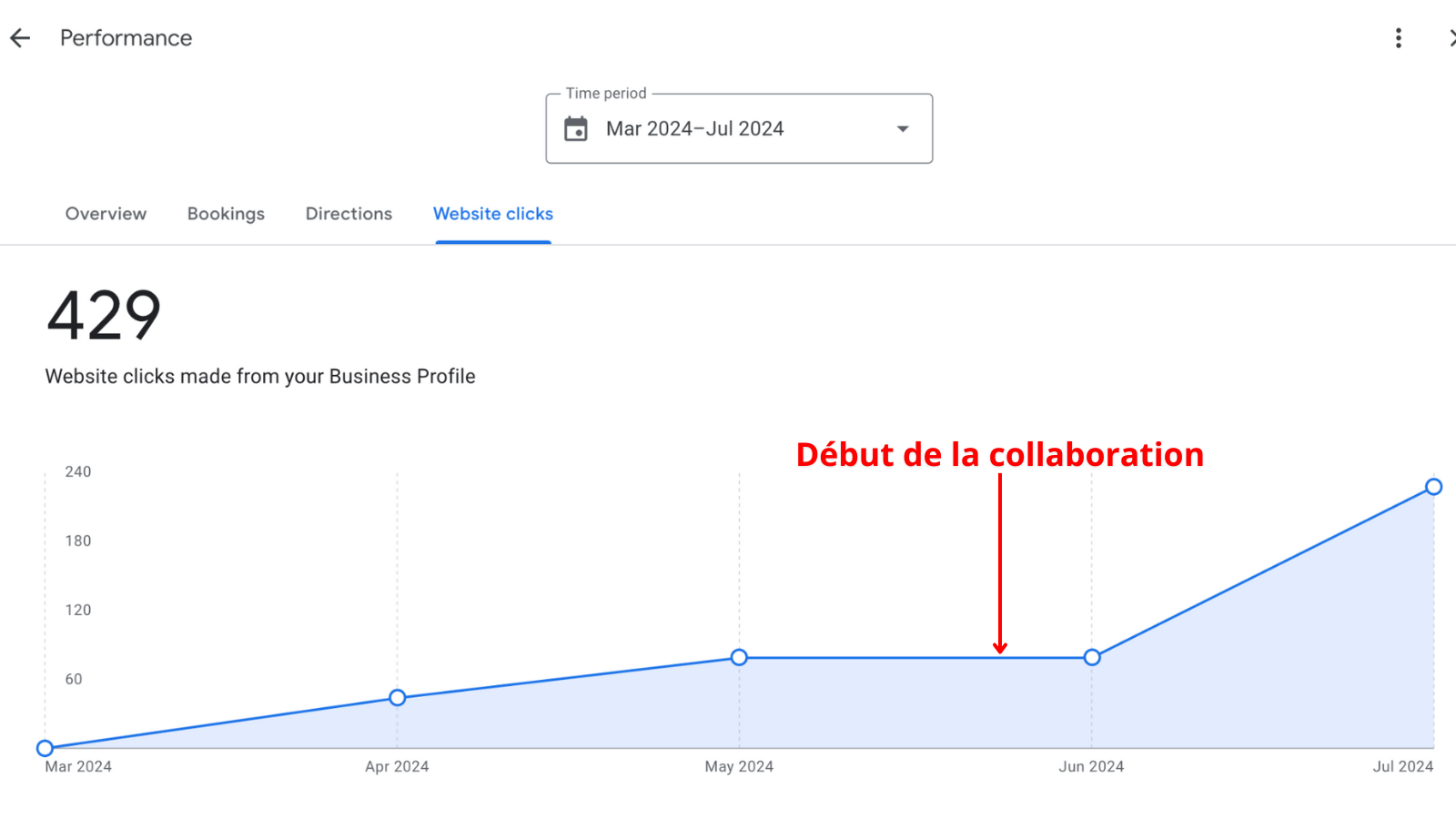Click the Jun 2024 data point
The height and width of the screenshot is (819, 1456).
1092,657
